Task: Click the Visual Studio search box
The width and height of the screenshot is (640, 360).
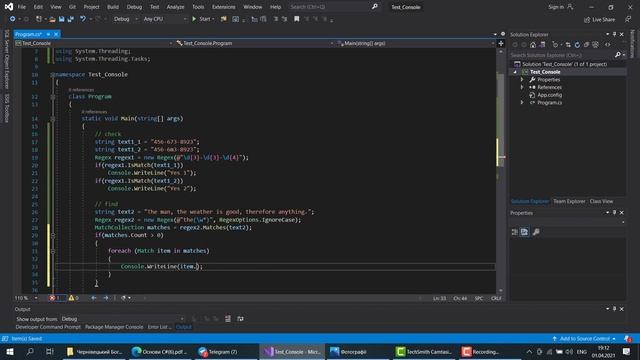Action: tap(333, 7)
